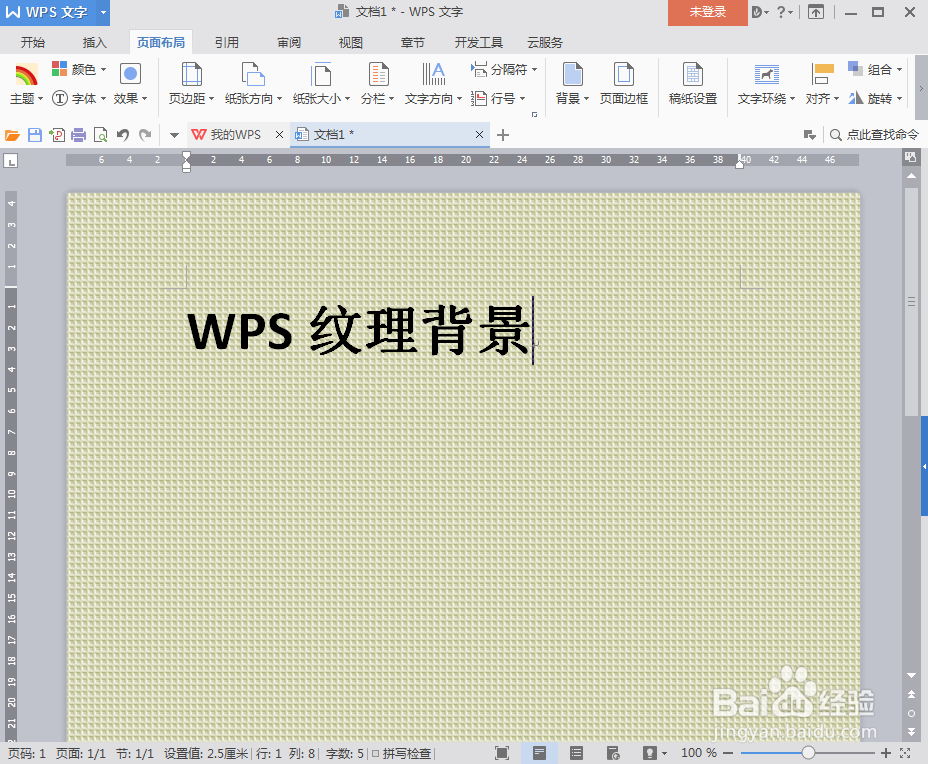The image size is (928, 764).
Task: Open the 页边距 margins options
Action: (x=191, y=84)
